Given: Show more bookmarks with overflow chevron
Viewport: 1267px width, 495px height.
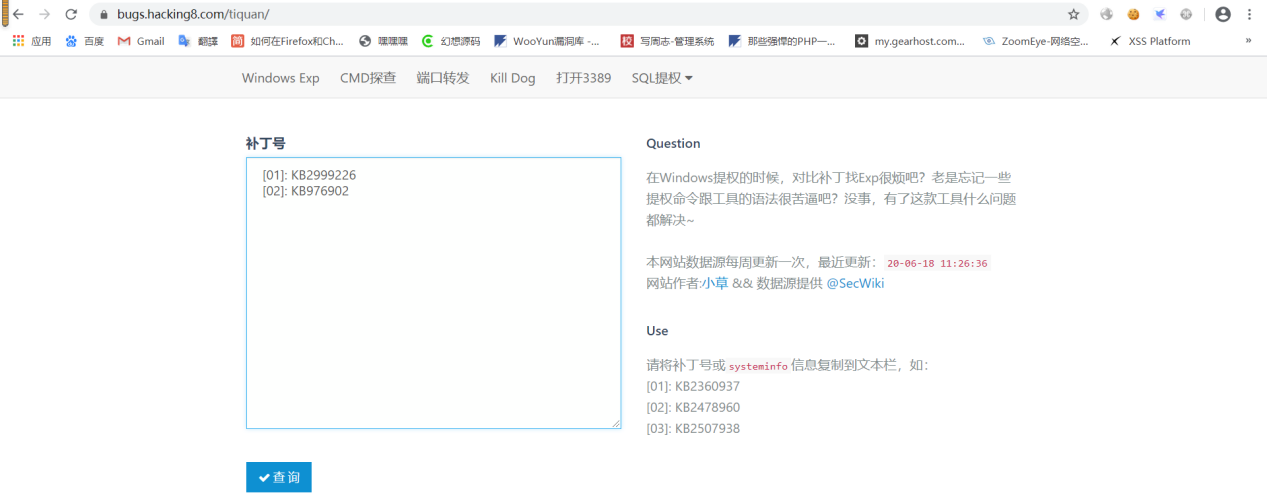Looking at the screenshot, I should coord(1248,41).
